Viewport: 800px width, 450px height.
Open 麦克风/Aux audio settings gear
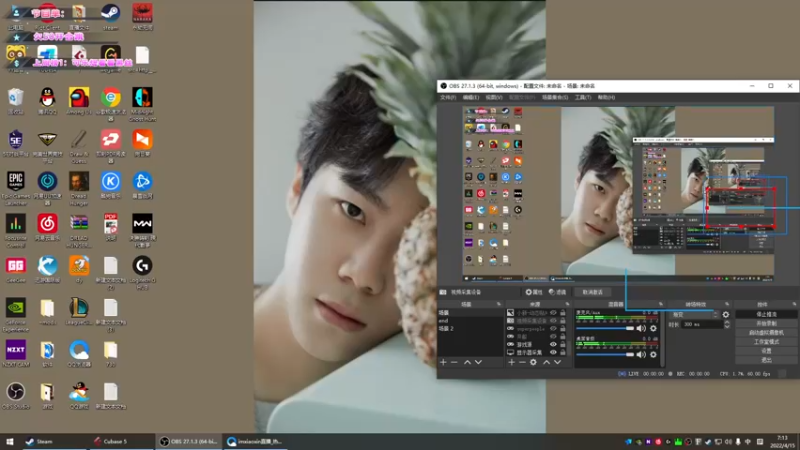653,329
